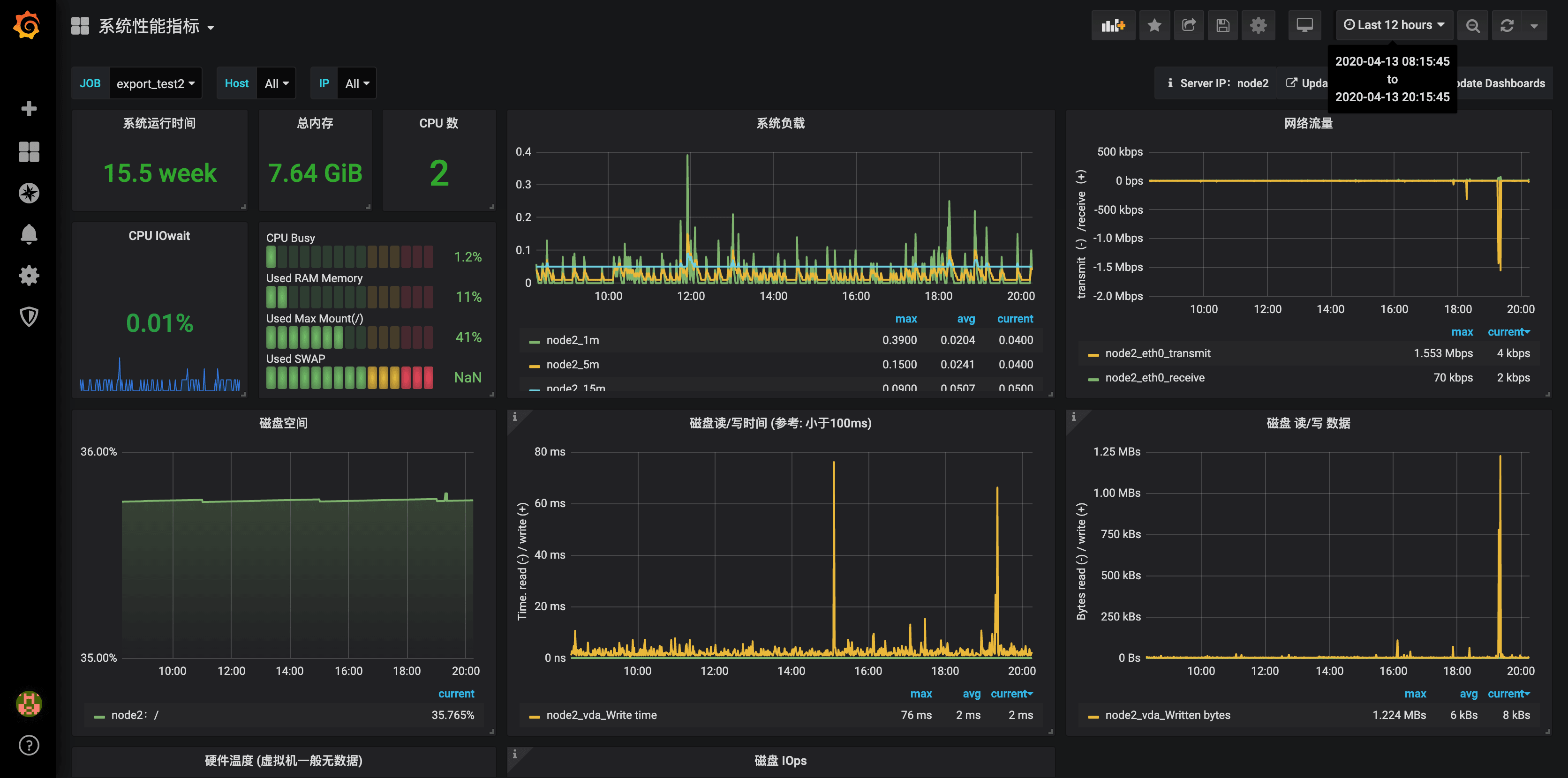Click the Share dashboard icon

pyautogui.click(x=1189, y=26)
